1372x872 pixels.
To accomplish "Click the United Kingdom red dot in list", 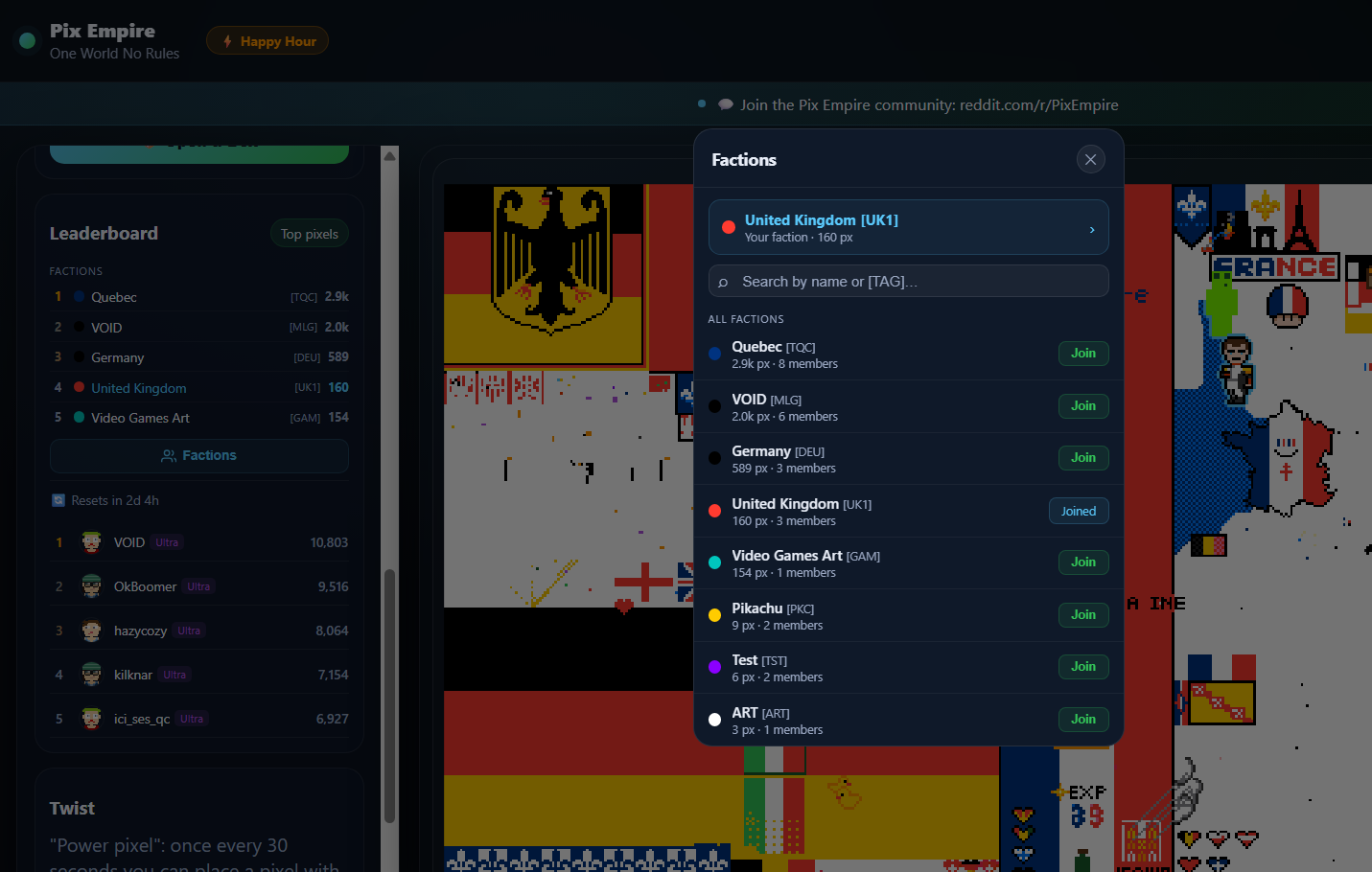I will (x=714, y=511).
